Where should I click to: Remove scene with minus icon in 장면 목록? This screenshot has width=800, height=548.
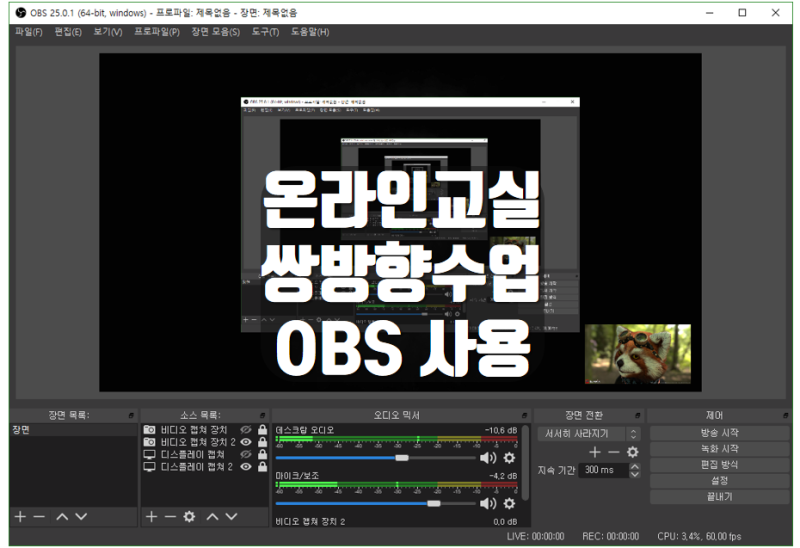coord(39,517)
